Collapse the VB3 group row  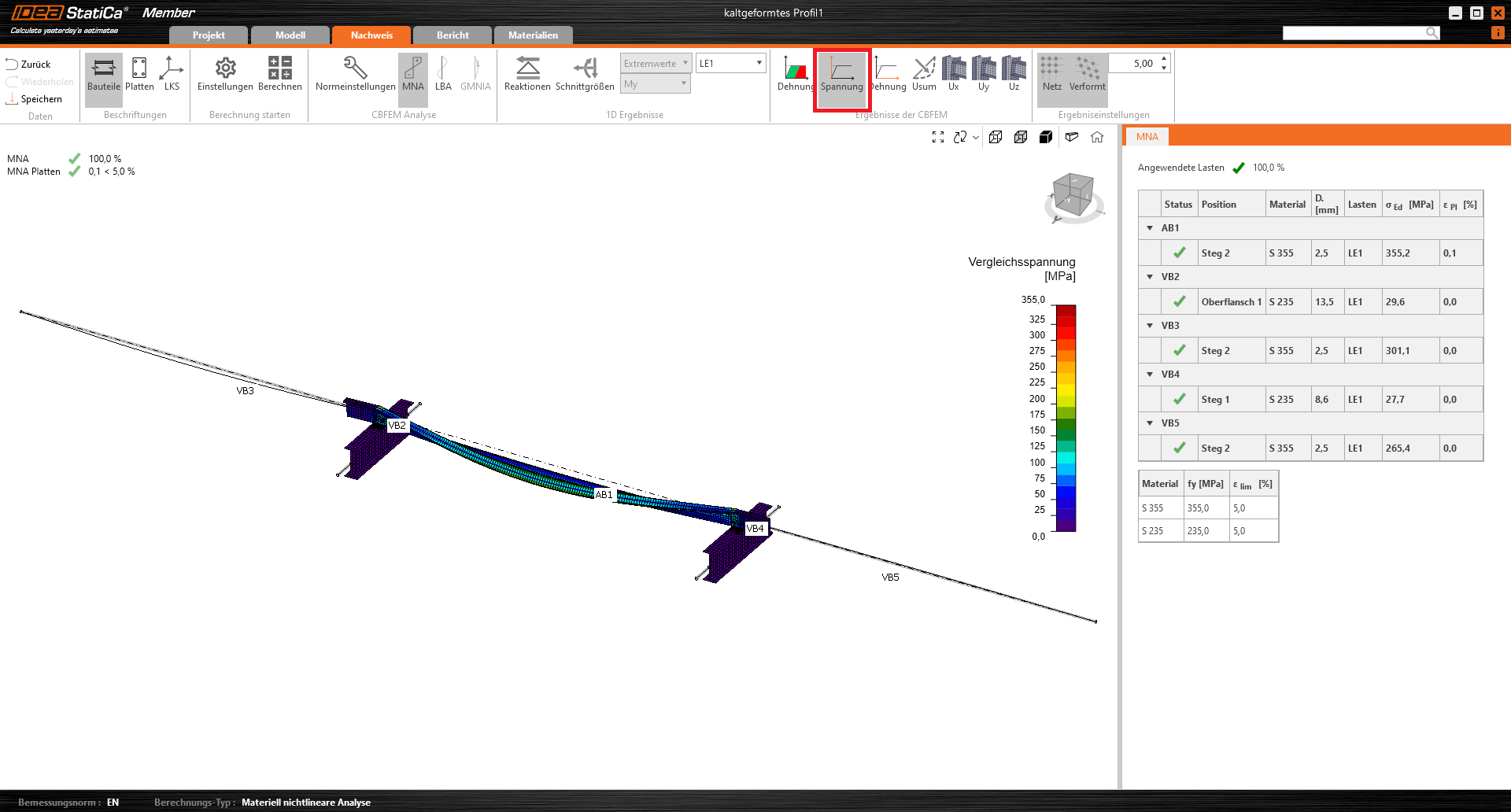(x=1150, y=326)
